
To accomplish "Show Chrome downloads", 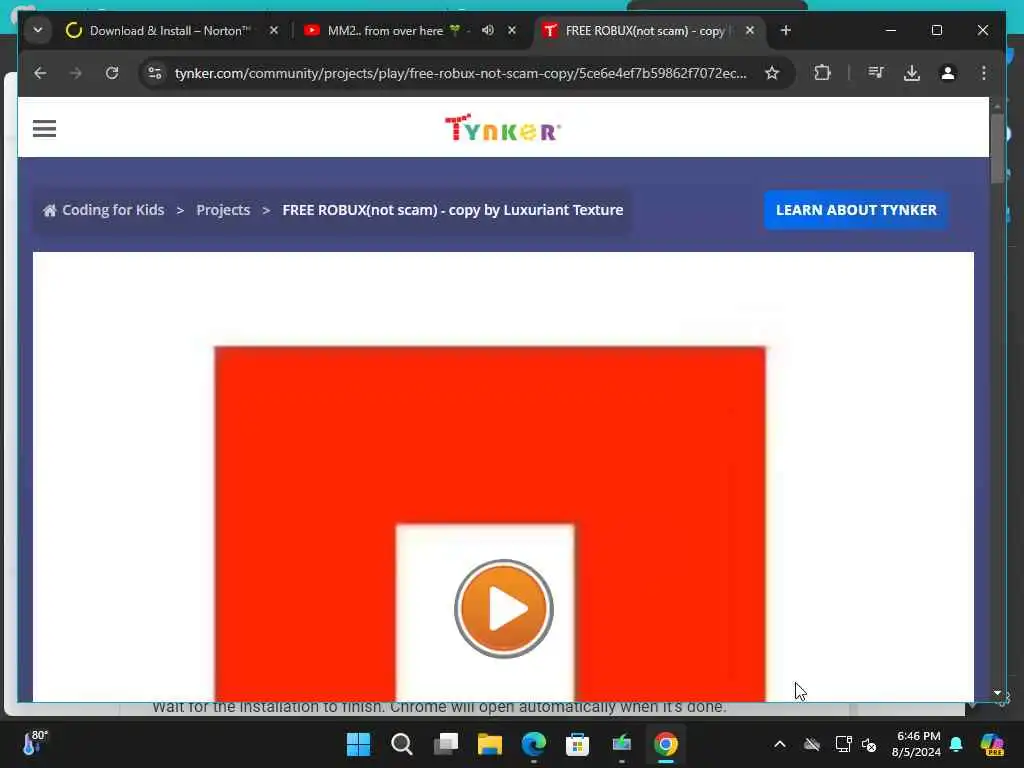I will tap(912, 73).
